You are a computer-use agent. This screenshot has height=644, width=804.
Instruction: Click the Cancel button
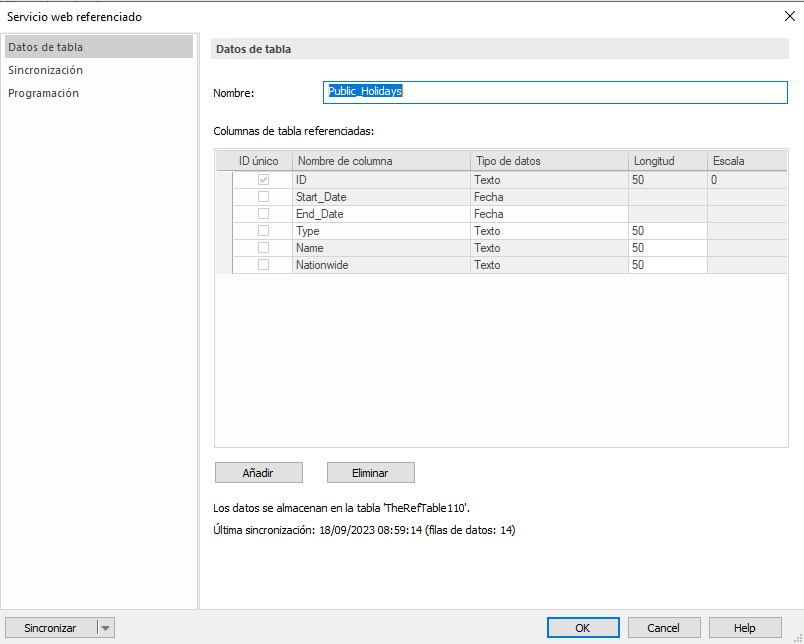tap(664, 628)
